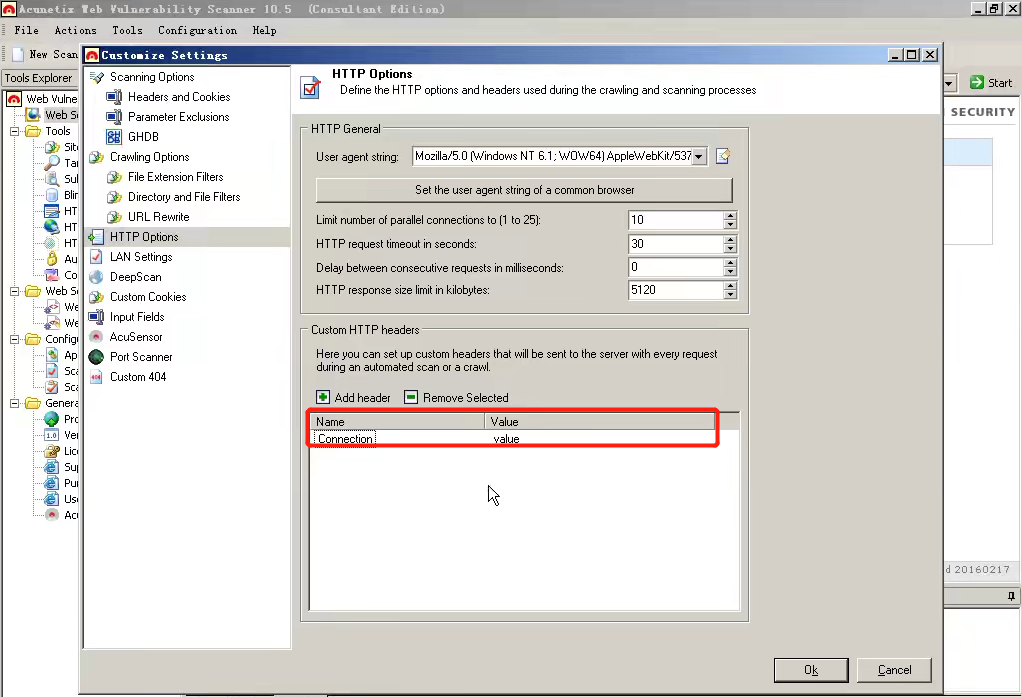Increase HTTP response size limit
Image resolution: width=1022 pixels, height=697 pixels.
click(x=730, y=286)
